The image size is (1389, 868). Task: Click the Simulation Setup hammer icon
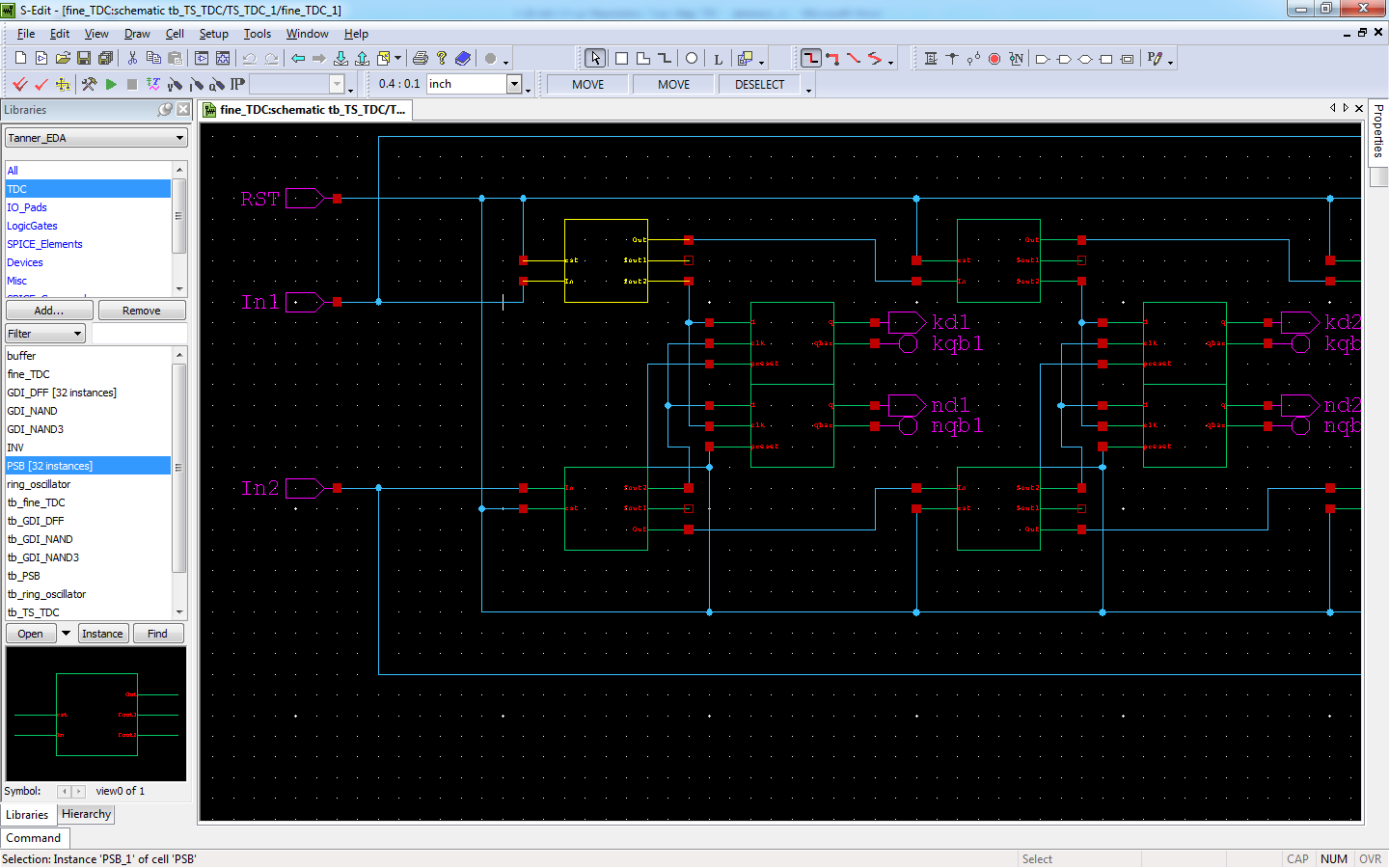[x=89, y=85]
